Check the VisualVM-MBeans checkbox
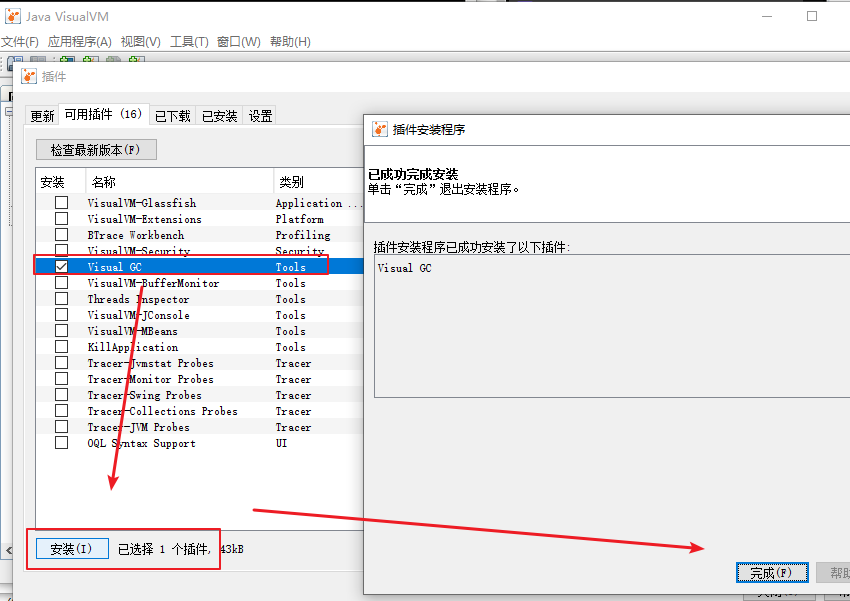Viewport: 850px width, 601px height. tap(62, 331)
